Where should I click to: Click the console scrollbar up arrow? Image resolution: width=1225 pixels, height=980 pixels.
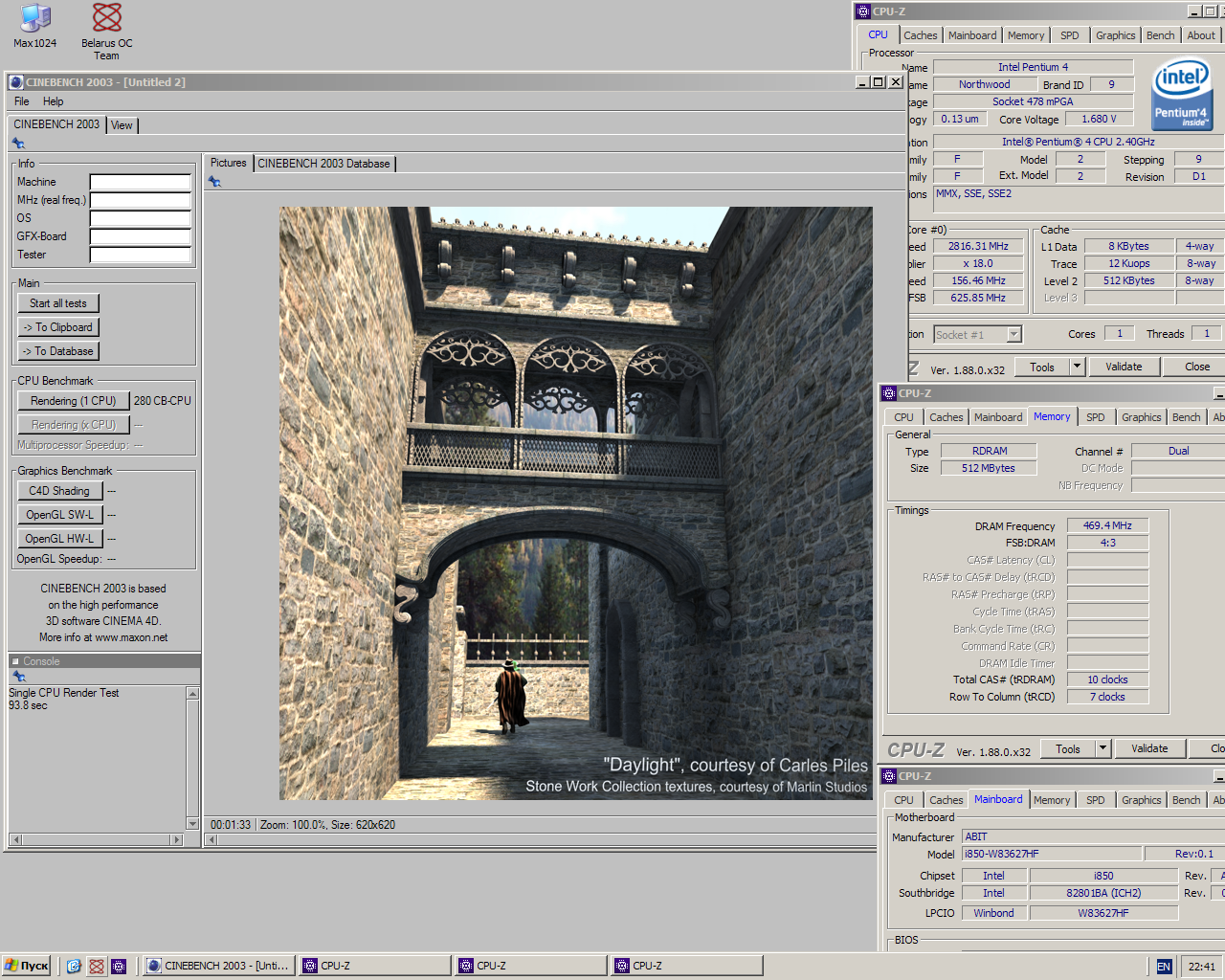(192, 694)
